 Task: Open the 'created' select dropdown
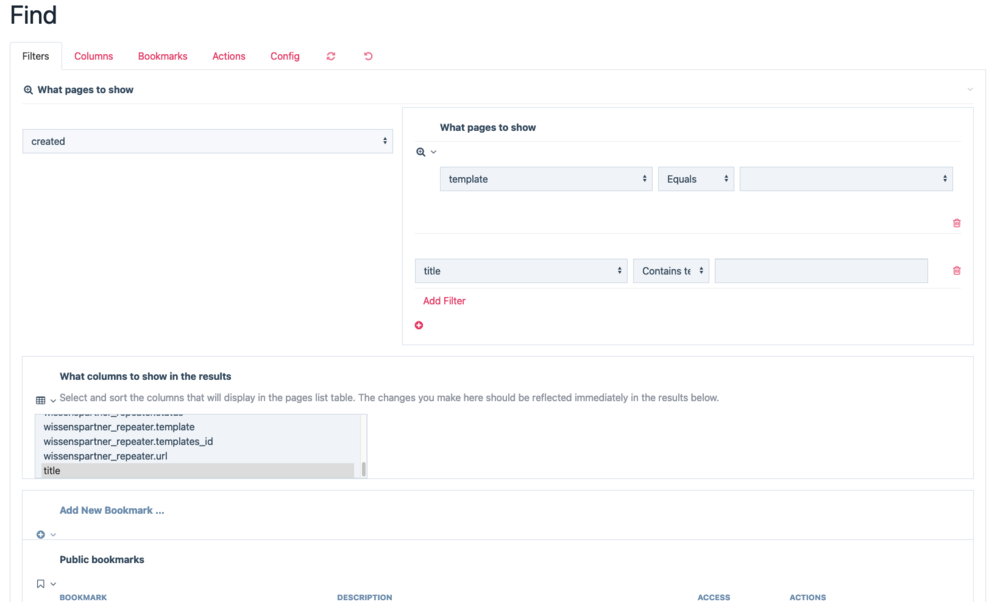(207, 142)
